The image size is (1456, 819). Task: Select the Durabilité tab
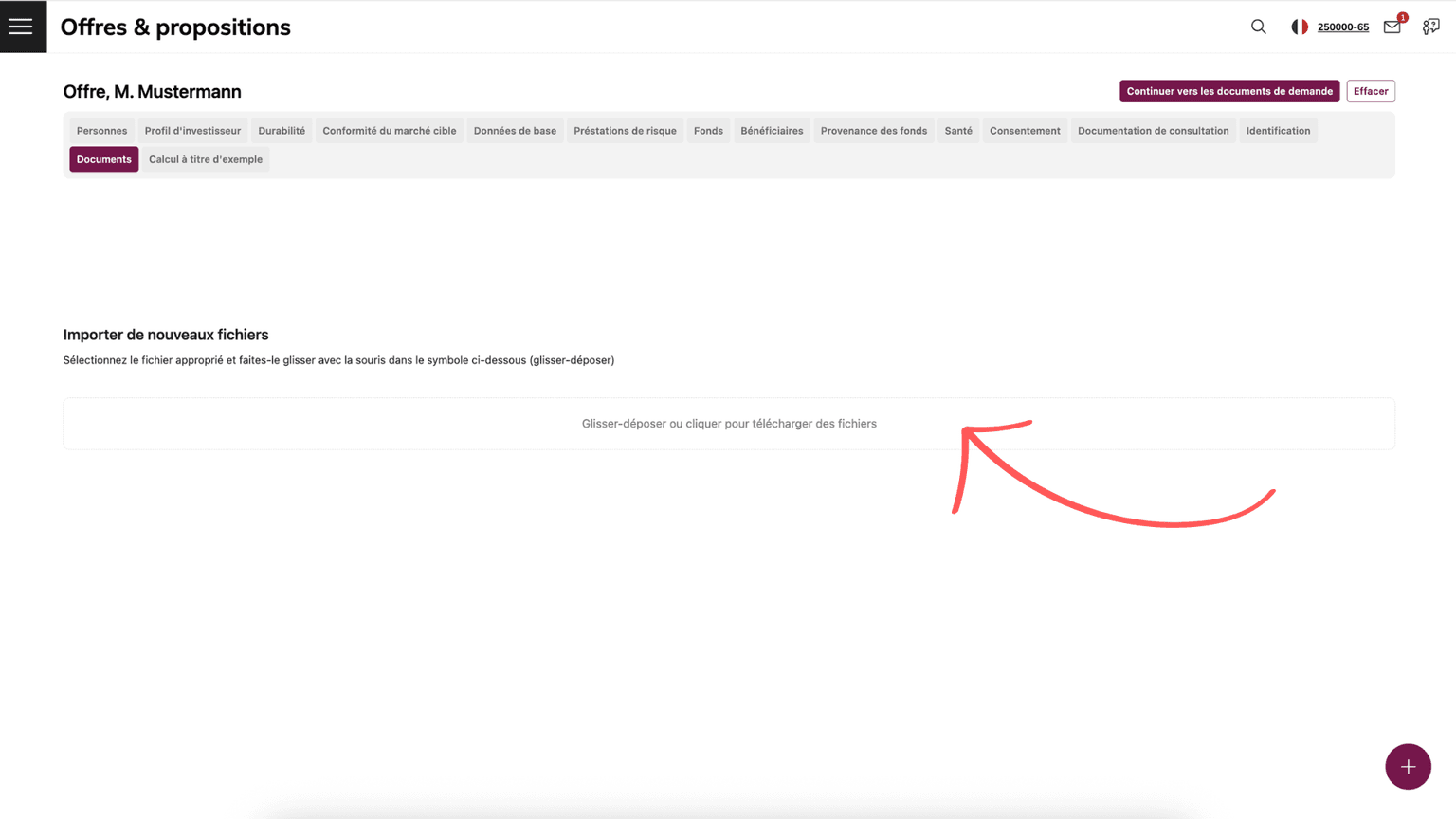282,131
